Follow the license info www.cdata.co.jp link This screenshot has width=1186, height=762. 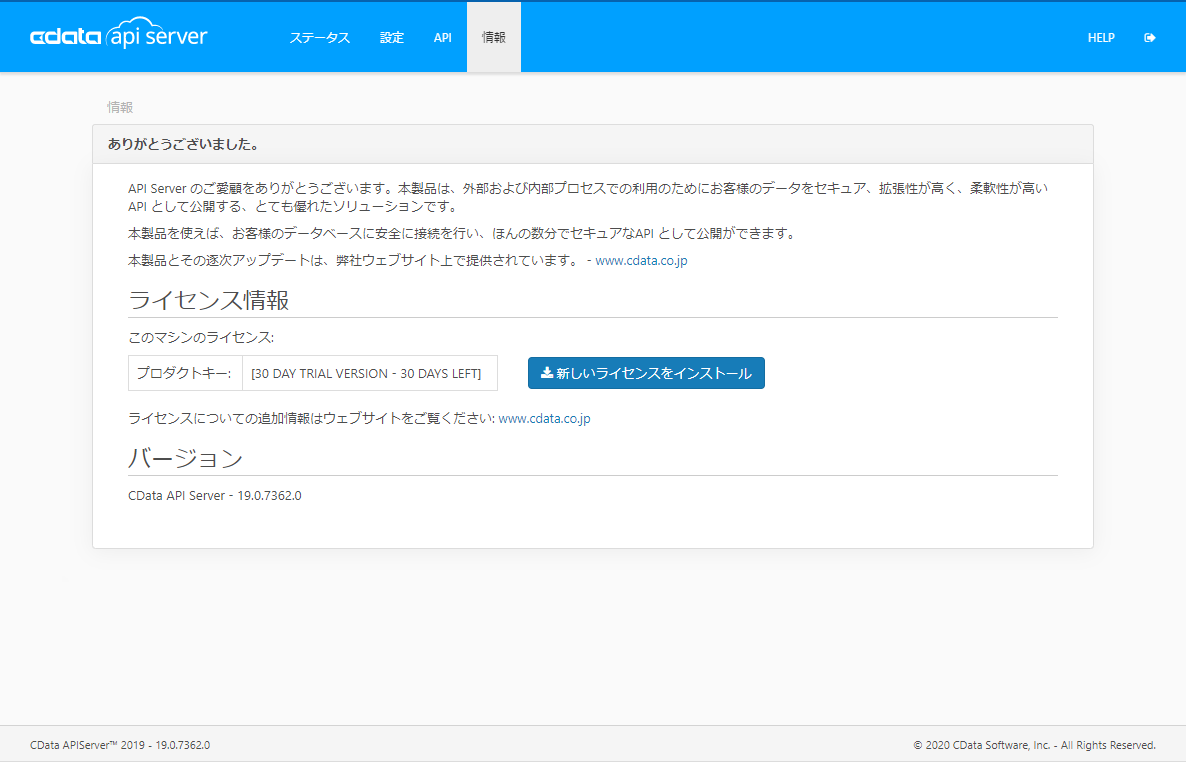(x=543, y=418)
